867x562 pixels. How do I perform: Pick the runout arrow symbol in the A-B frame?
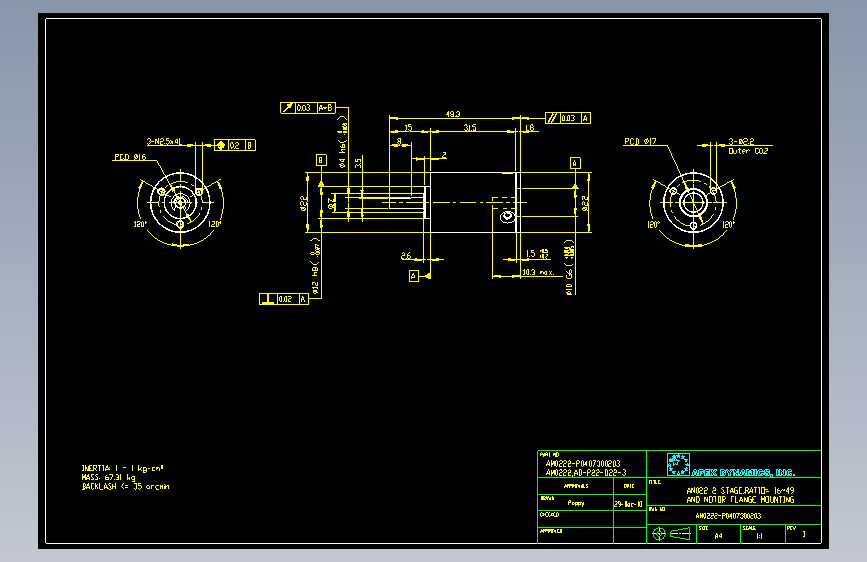click(287, 108)
